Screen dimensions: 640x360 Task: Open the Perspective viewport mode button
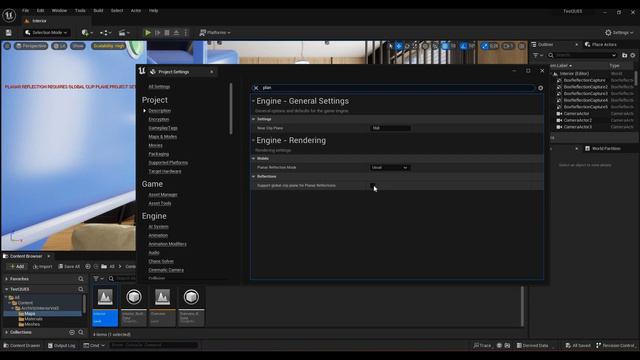tap(31, 46)
